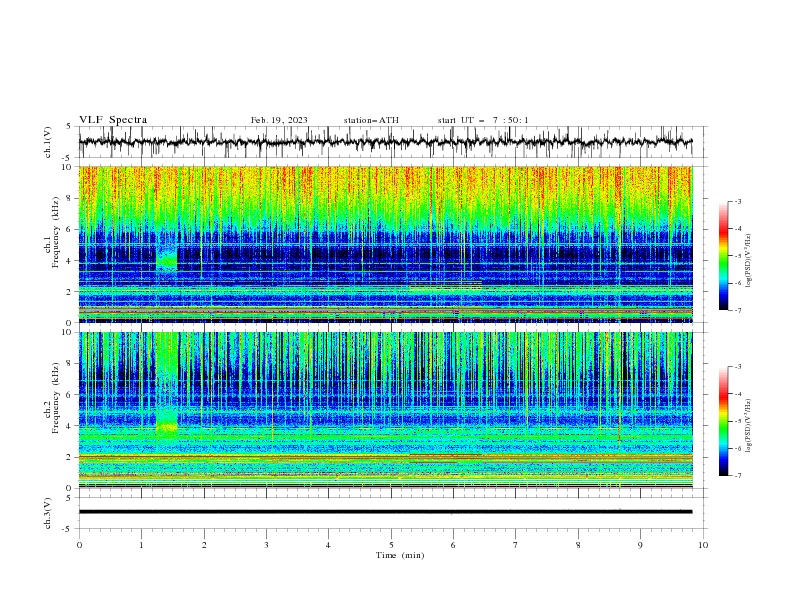This screenshot has height=612, width=792.
Task: Click the ch.1 colorbar "log(PSD)(V²/Hz)" label
Action: pyautogui.click(x=748, y=261)
